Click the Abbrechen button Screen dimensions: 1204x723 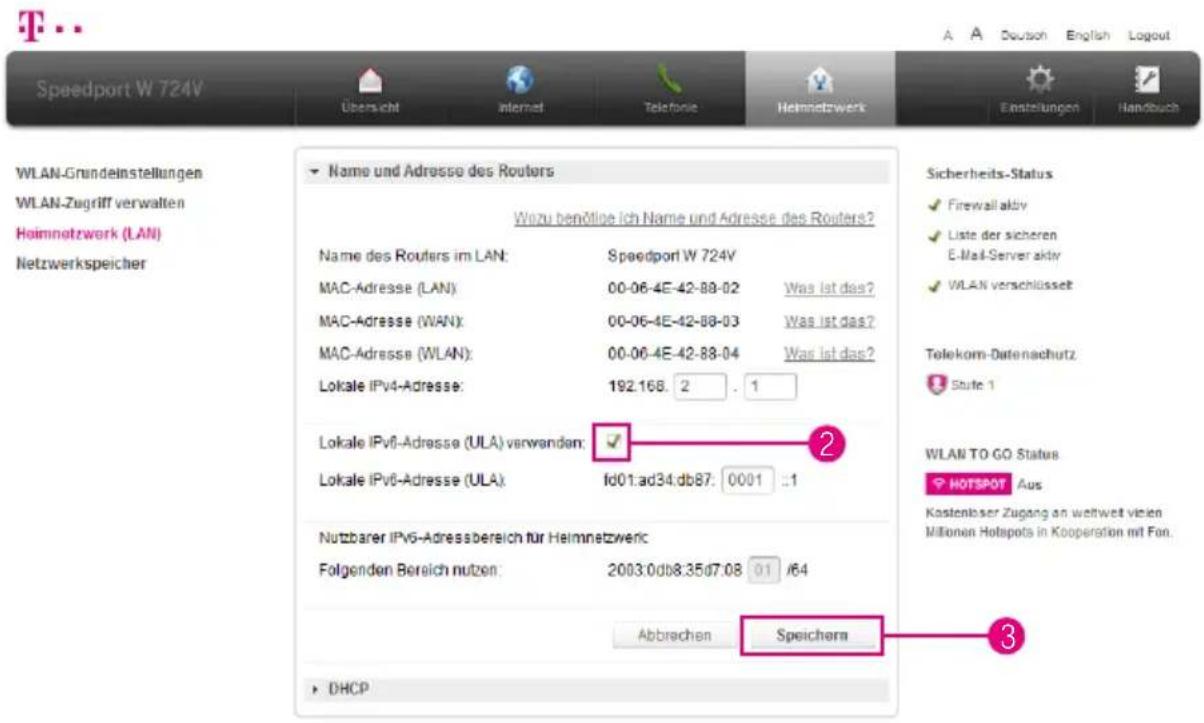point(676,635)
